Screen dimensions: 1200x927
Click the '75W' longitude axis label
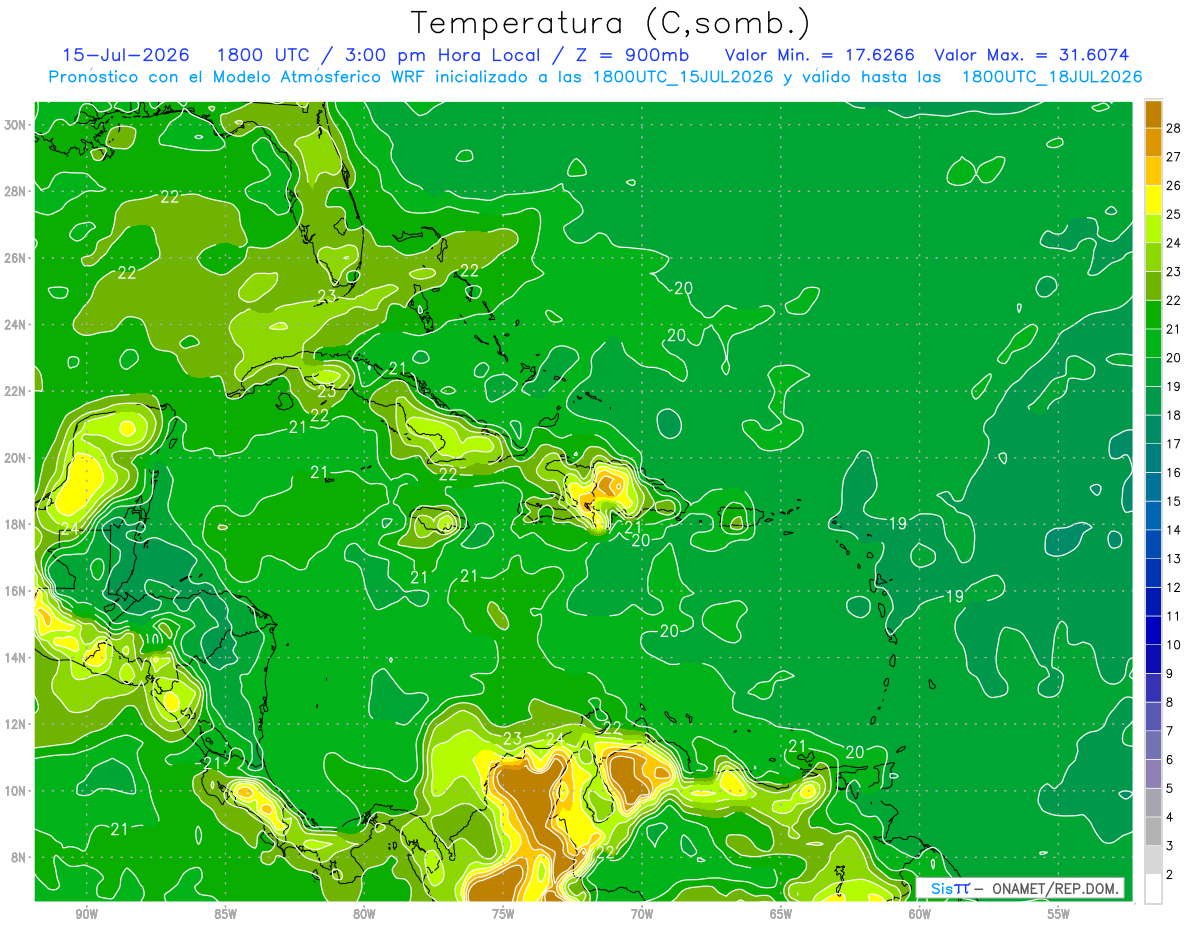coord(503,914)
